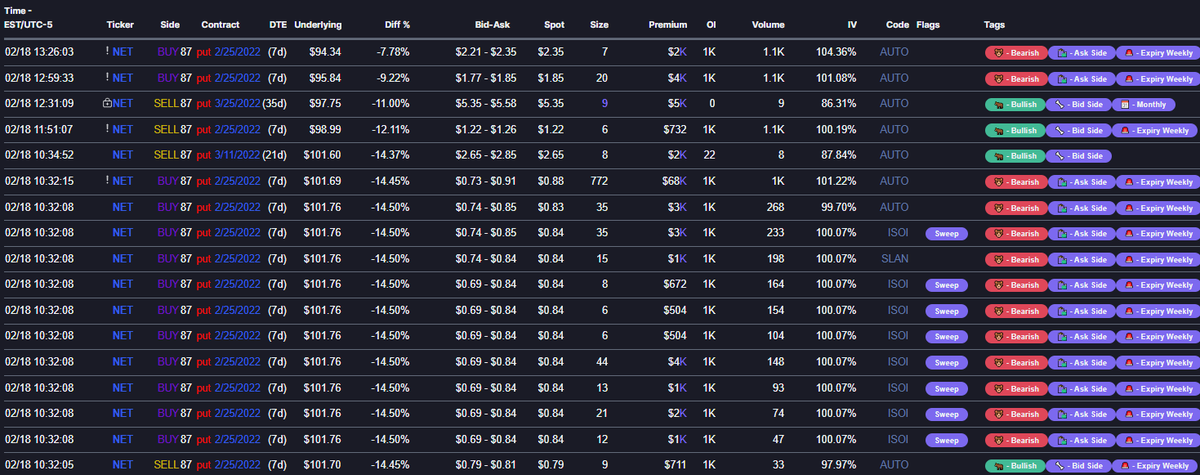The width and height of the screenshot is (1200, 475).
Task: Click the Sweep flag in the 74 volume row
Action: point(946,414)
